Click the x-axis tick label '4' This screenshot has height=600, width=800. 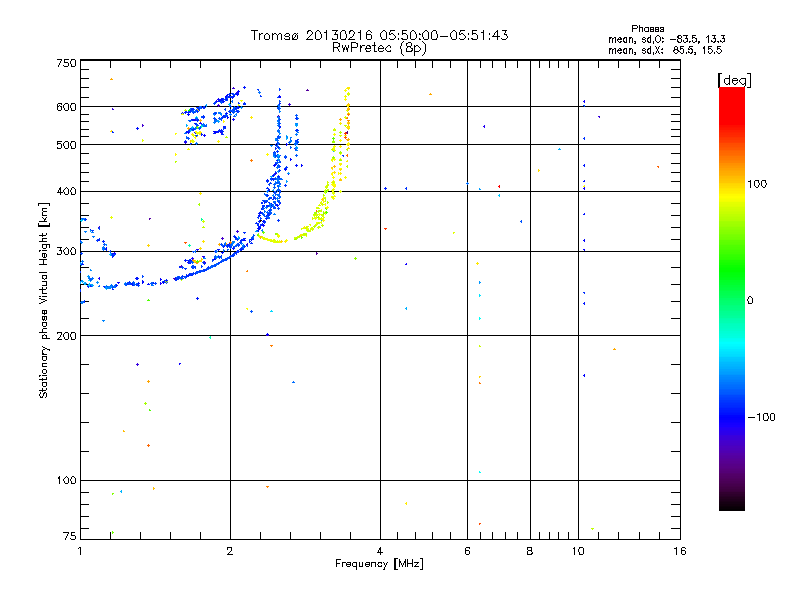click(380, 551)
